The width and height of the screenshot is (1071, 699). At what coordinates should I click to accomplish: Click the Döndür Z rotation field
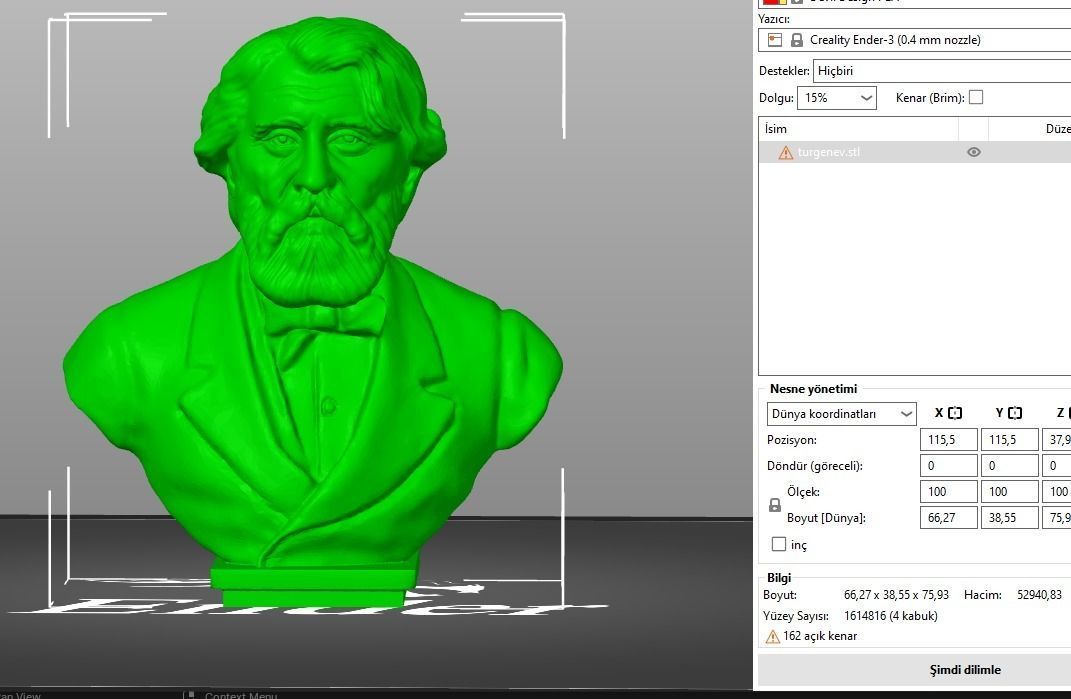(1057, 465)
